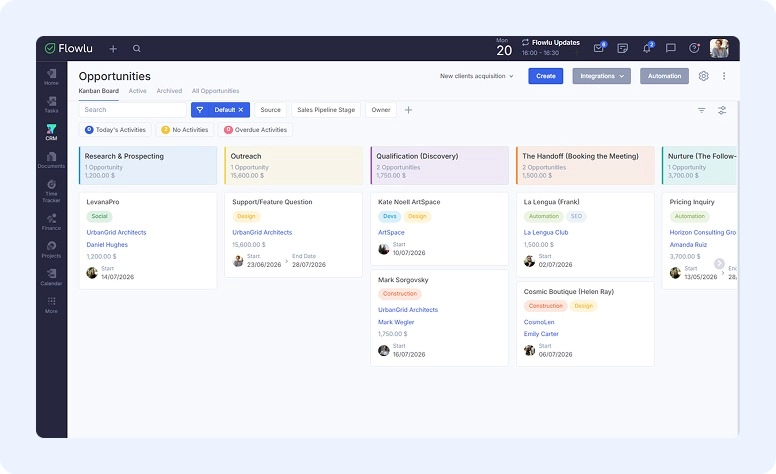Screen dimensions: 776x474
Task: Click the Social tag on LevanaPro
Action: coord(99,216)
